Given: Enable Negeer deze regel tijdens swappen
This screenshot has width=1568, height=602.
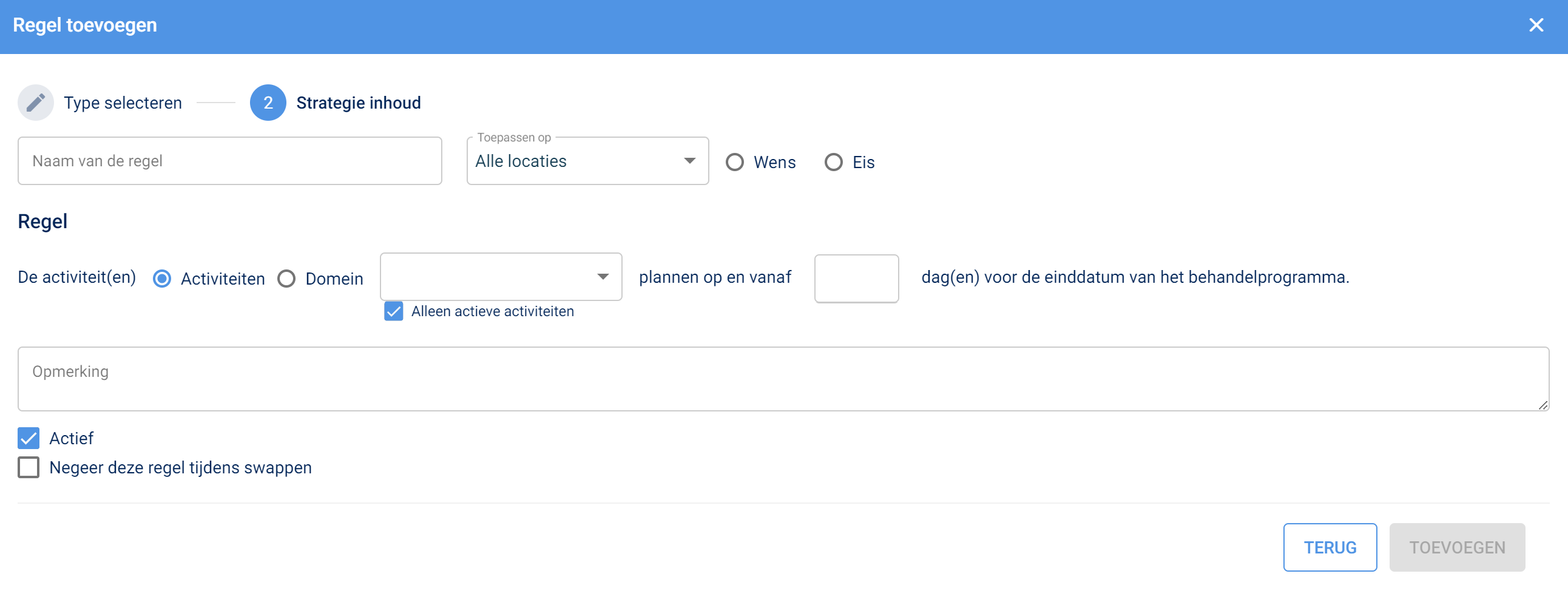Looking at the screenshot, I should (x=29, y=467).
